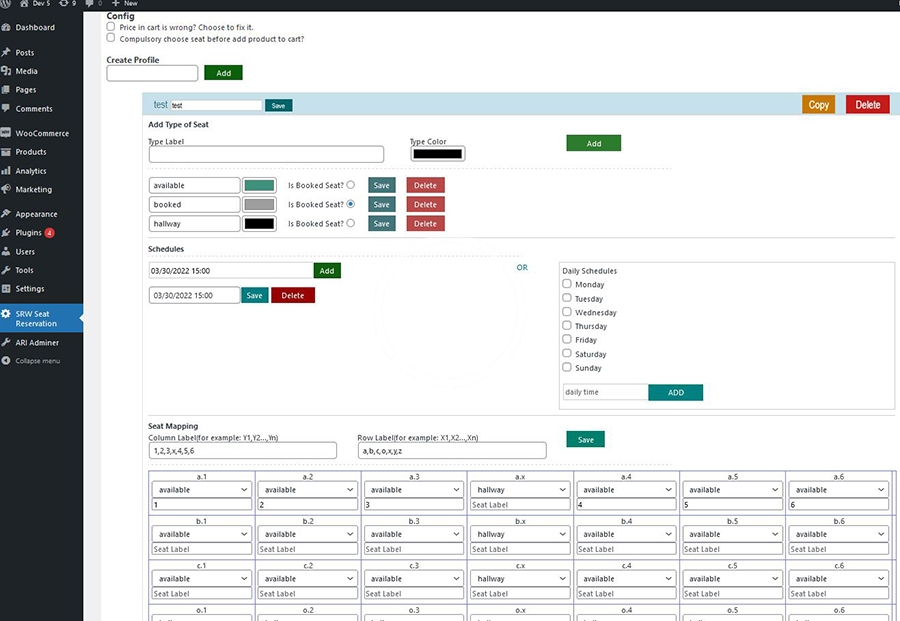Open the Plugins menu icon
Viewport: 900px width, 621px height.
coord(7,233)
